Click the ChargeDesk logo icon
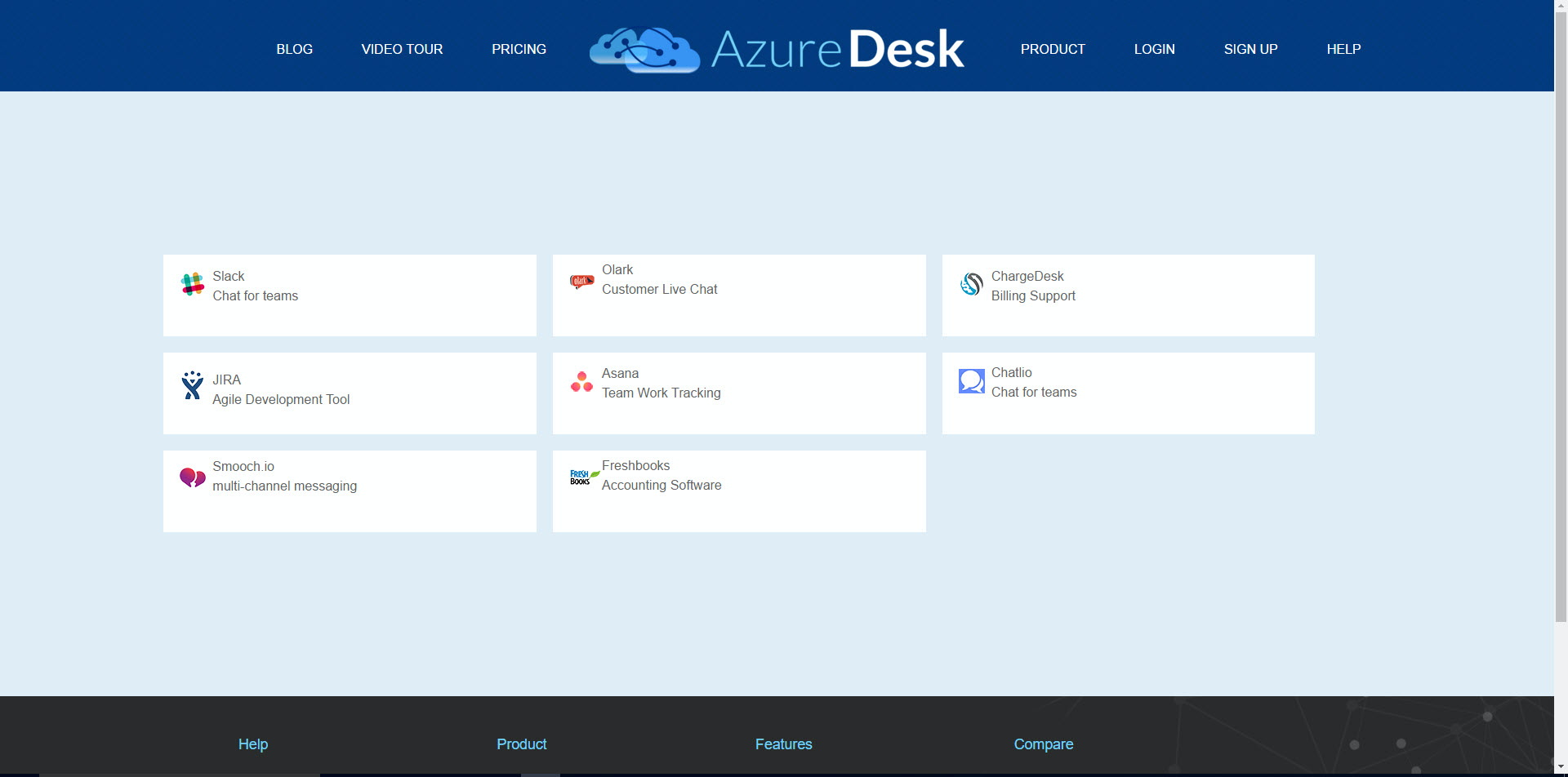Viewport: 1568px width, 777px height. click(971, 284)
